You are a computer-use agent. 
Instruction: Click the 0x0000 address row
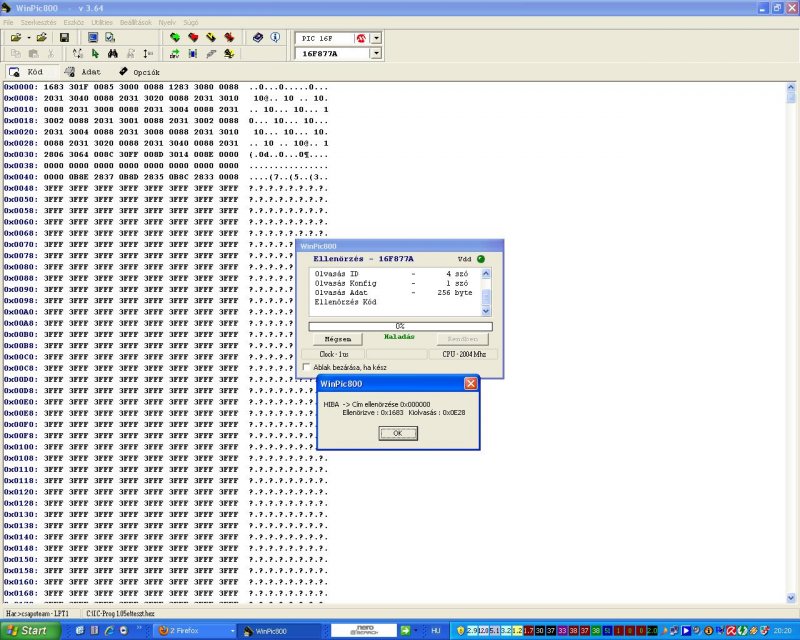[x=166, y=87]
